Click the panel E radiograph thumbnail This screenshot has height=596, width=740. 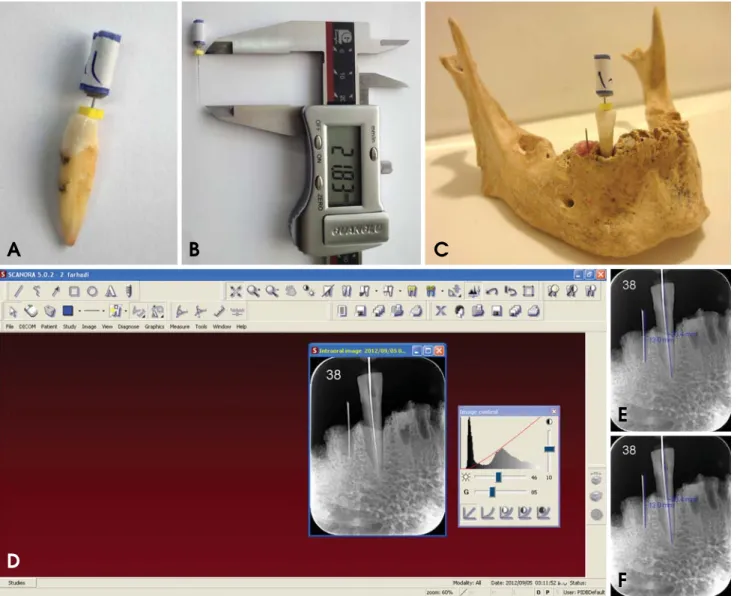click(x=671, y=350)
